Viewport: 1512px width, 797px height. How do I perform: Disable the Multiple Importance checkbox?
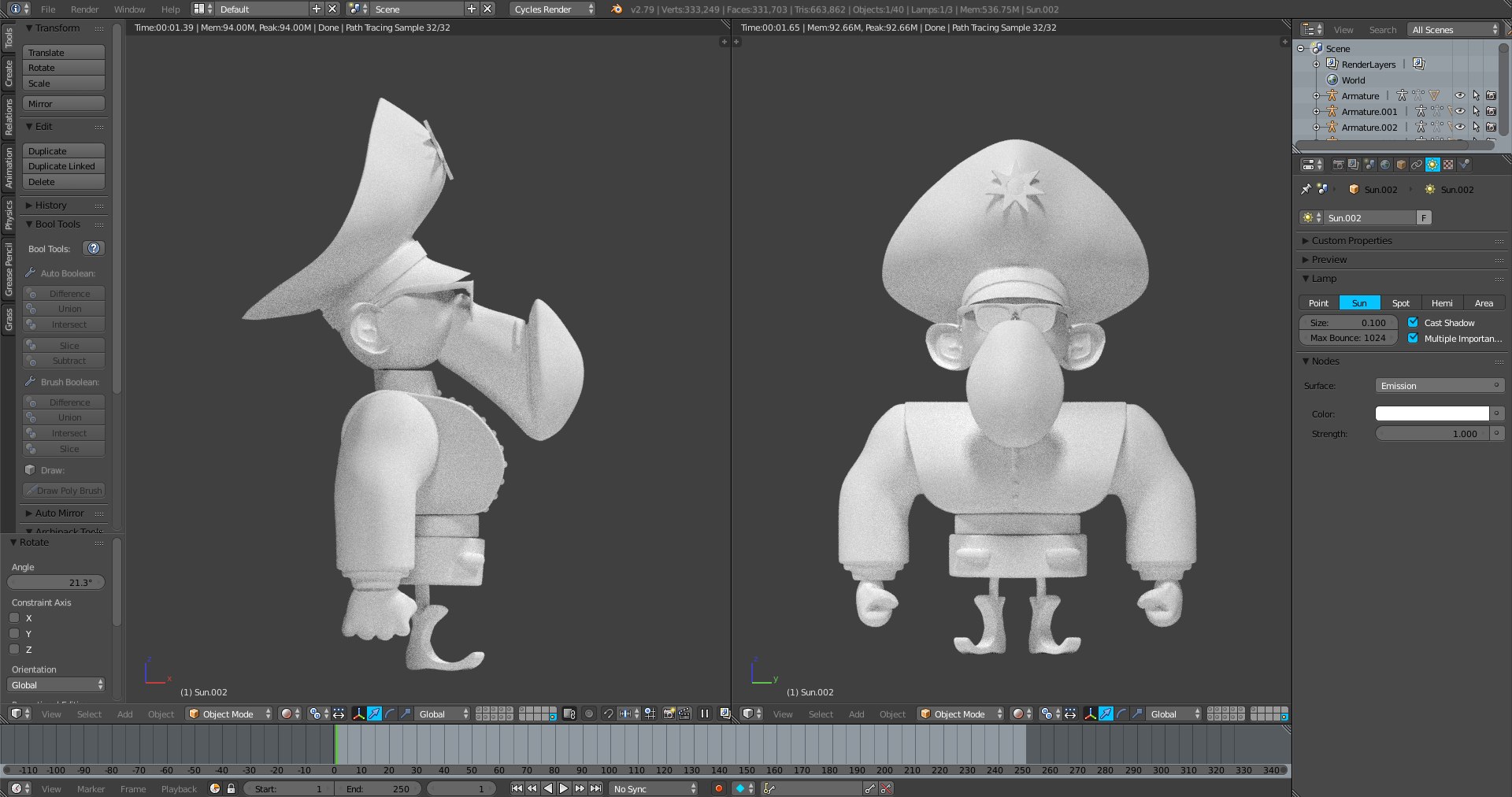tap(1413, 338)
